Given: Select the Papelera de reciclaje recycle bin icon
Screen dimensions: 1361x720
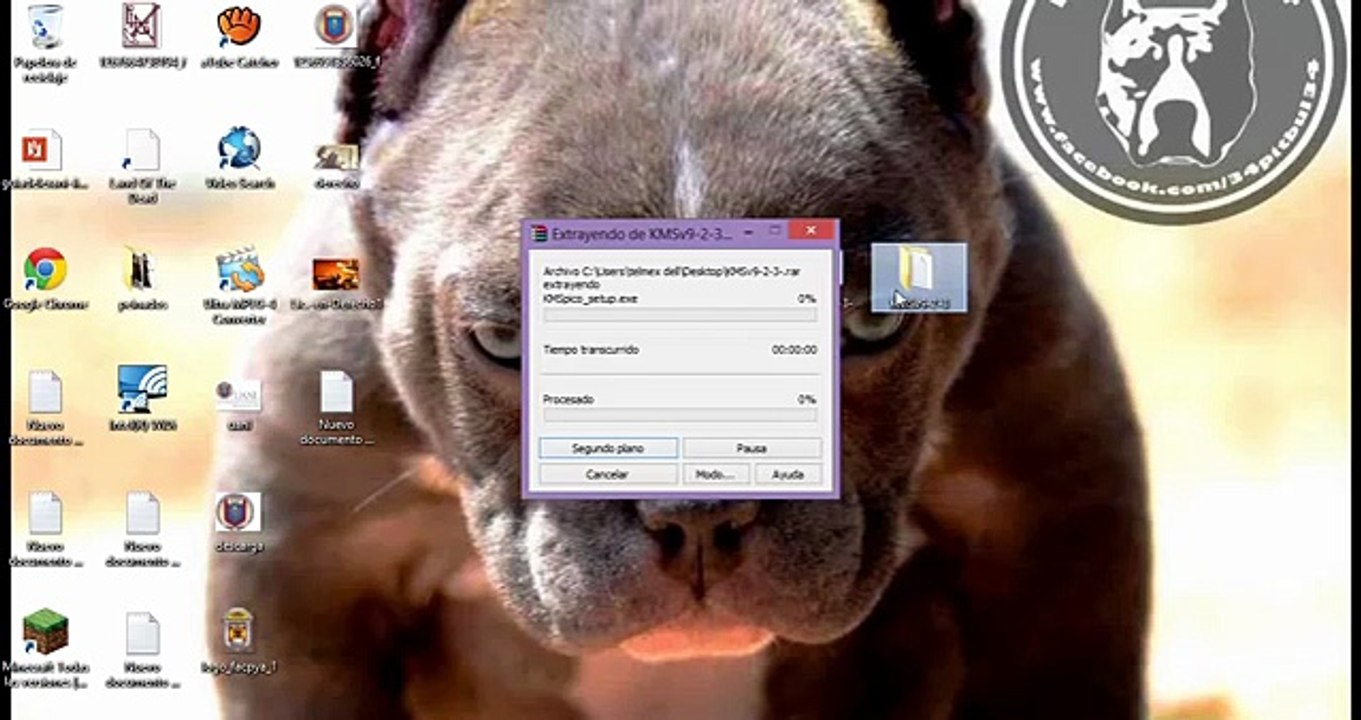Looking at the screenshot, I should pos(43,26).
